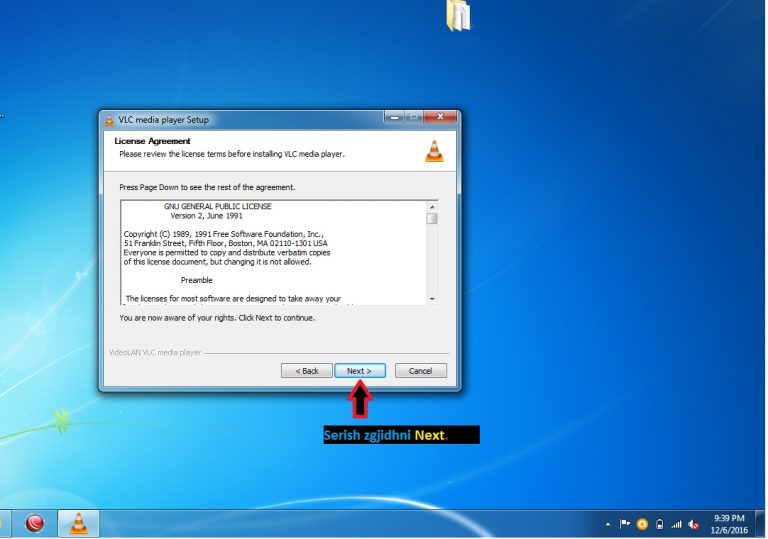The height and width of the screenshot is (539, 768).
Task: Click the battery power tray icon
Action: (x=659, y=524)
